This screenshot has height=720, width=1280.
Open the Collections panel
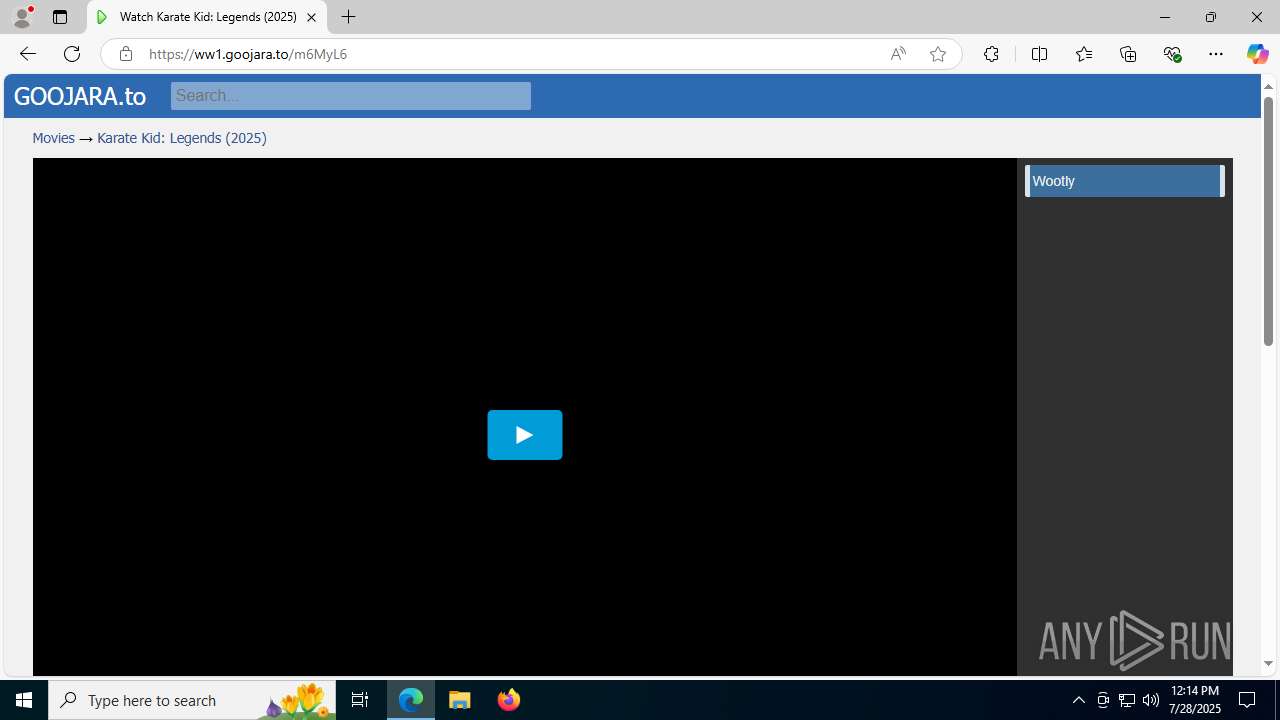coord(1128,54)
